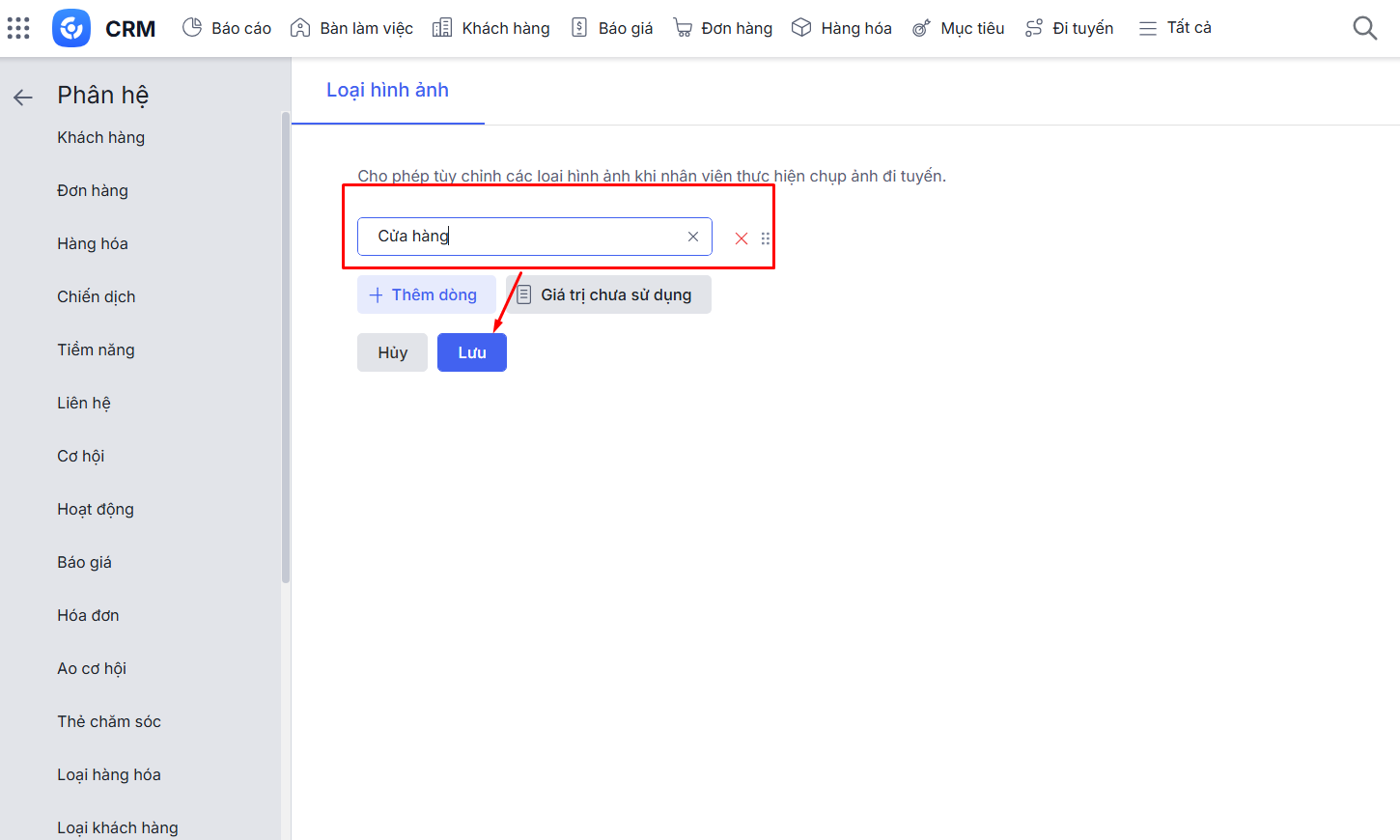Open Báo cáo in the top navigation
The image size is (1400, 840).
(227, 28)
